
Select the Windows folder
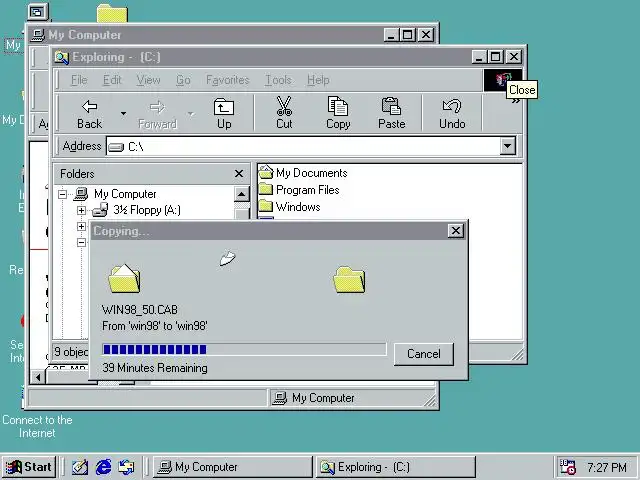(289, 207)
